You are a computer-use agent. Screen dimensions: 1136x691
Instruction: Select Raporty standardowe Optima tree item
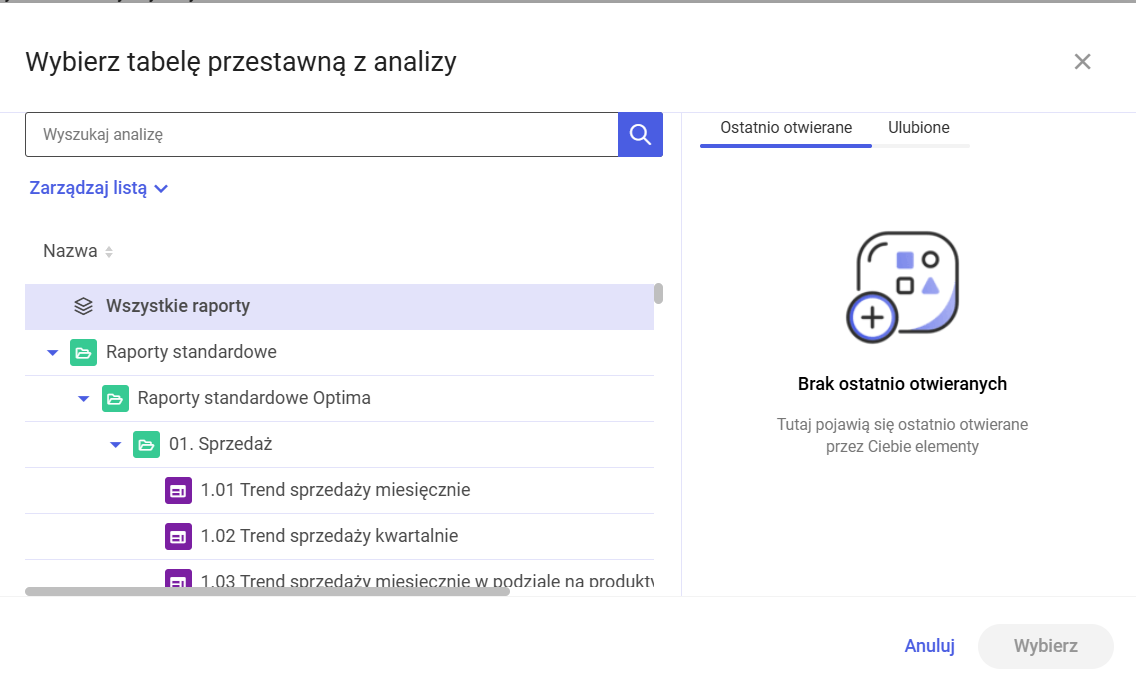pos(339,398)
